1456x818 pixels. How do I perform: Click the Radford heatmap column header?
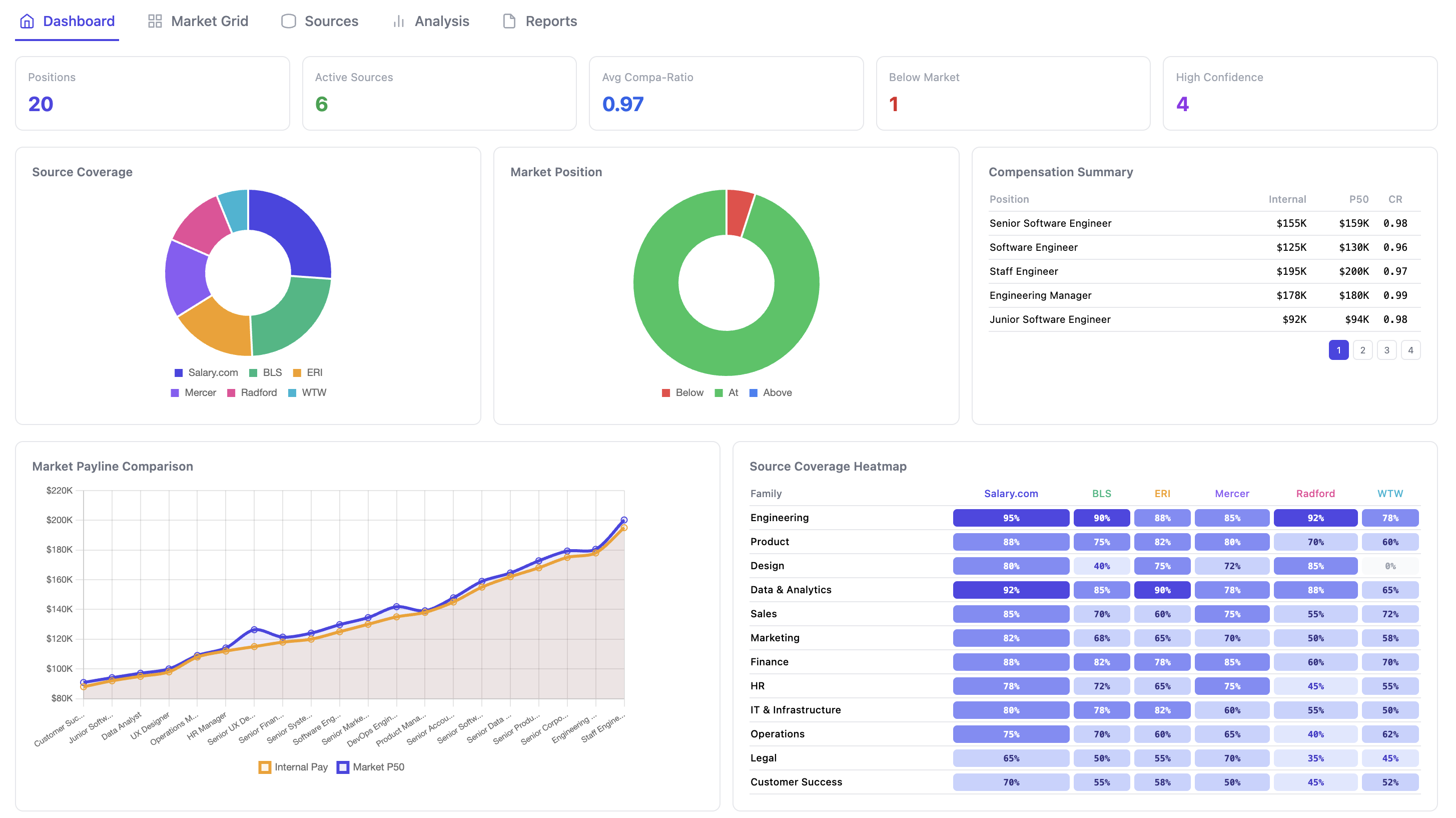(1315, 493)
